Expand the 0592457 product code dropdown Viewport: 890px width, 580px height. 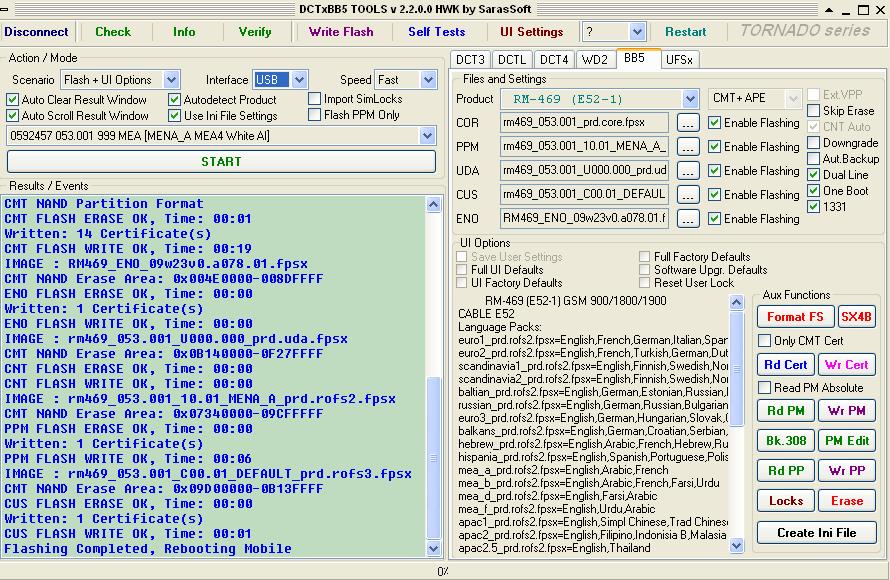tap(427, 136)
